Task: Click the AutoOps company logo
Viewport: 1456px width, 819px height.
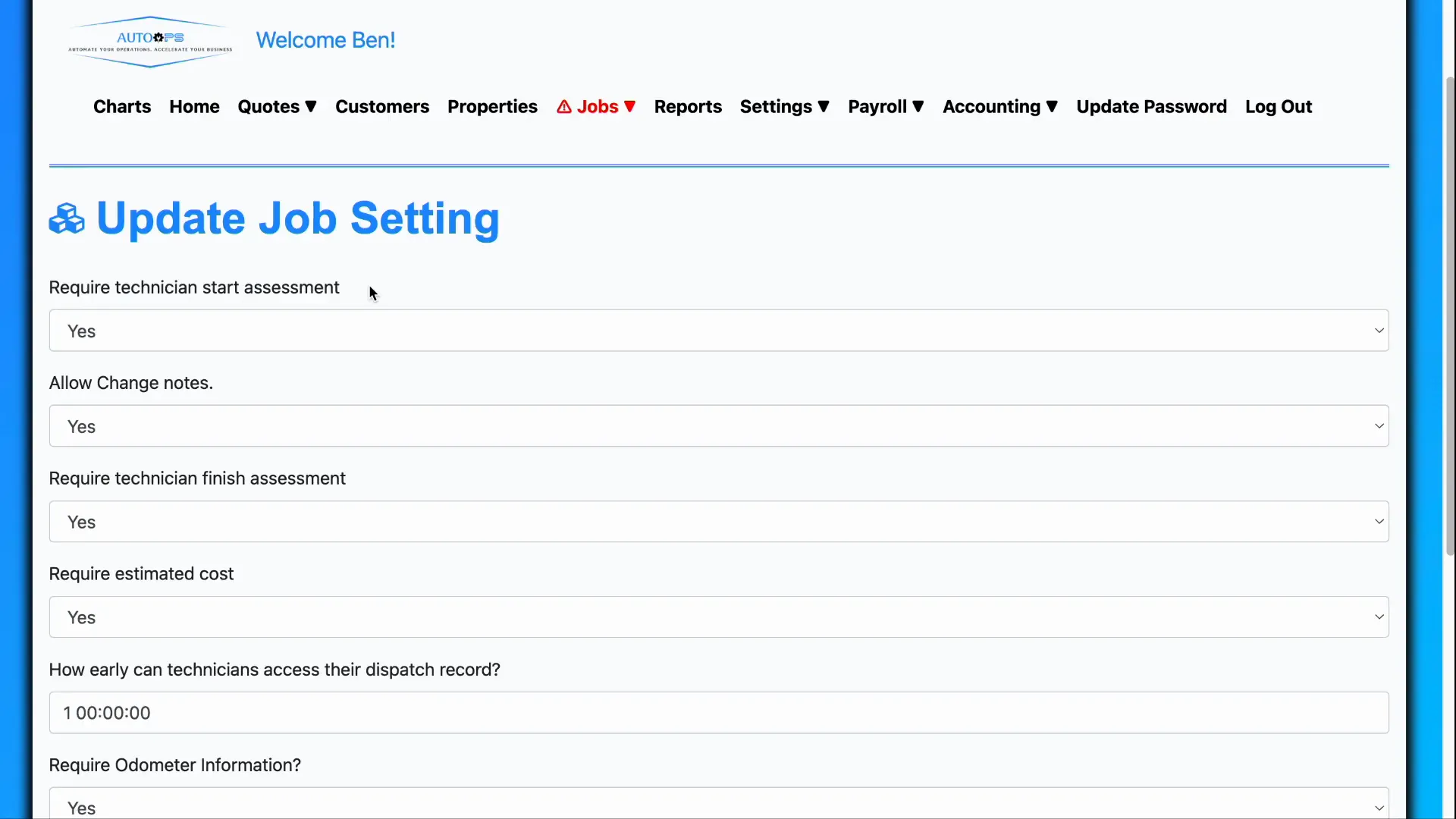Action: pyautogui.click(x=149, y=42)
